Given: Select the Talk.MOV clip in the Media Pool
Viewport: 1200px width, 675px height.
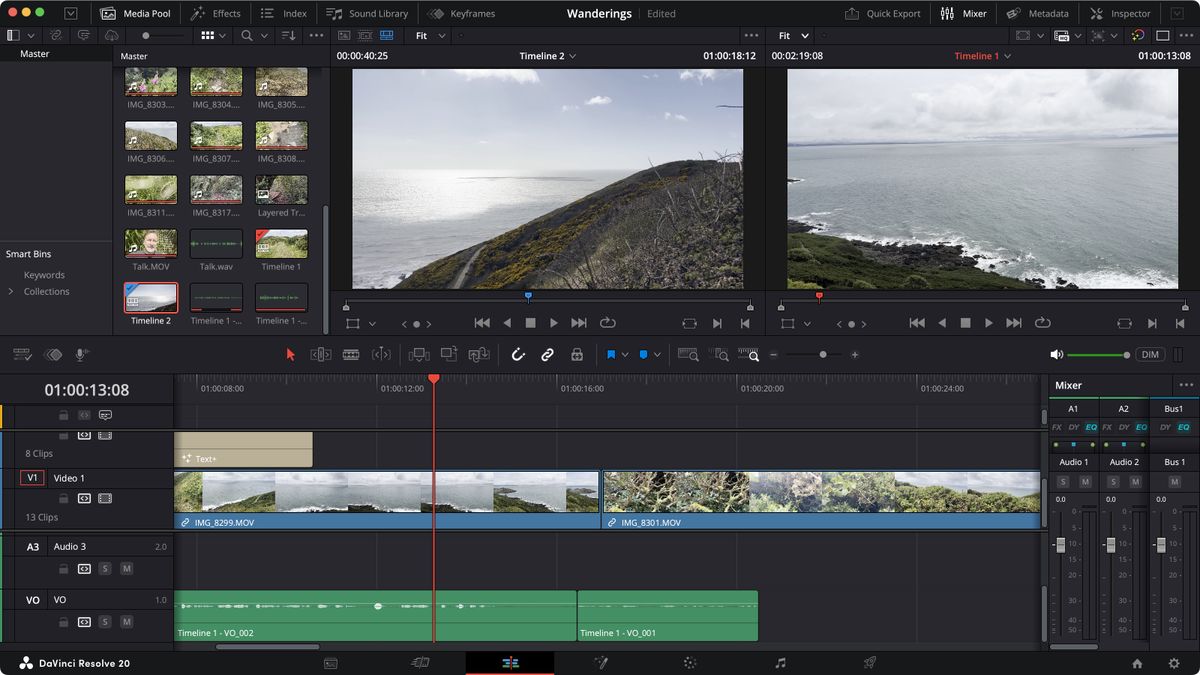Looking at the screenshot, I should pos(150,243).
